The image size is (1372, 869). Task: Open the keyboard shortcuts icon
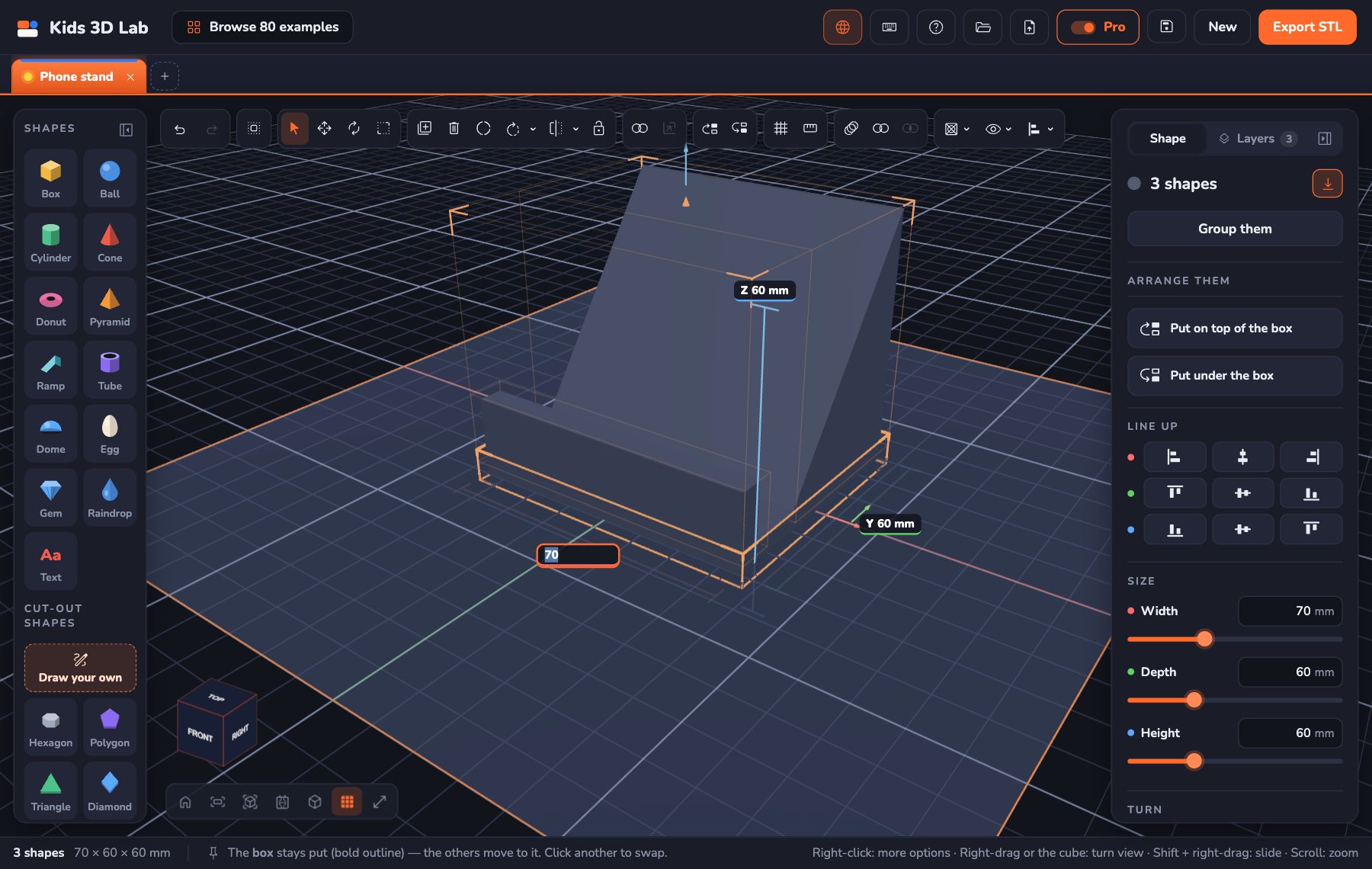pyautogui.click(x=890, y=27)
